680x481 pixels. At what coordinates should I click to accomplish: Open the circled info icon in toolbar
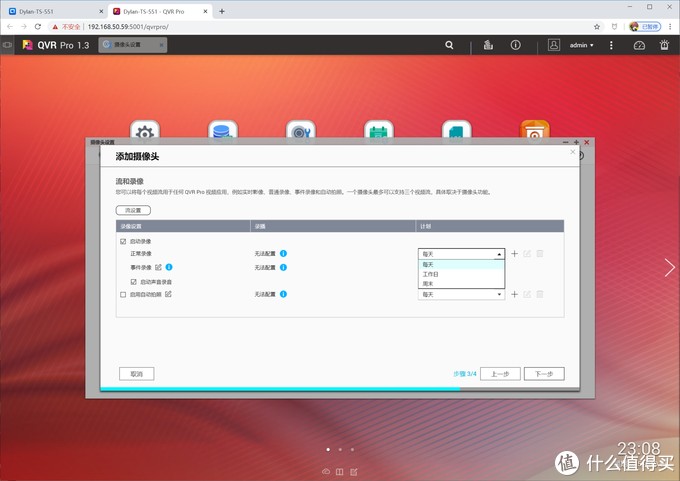[515, 45]
